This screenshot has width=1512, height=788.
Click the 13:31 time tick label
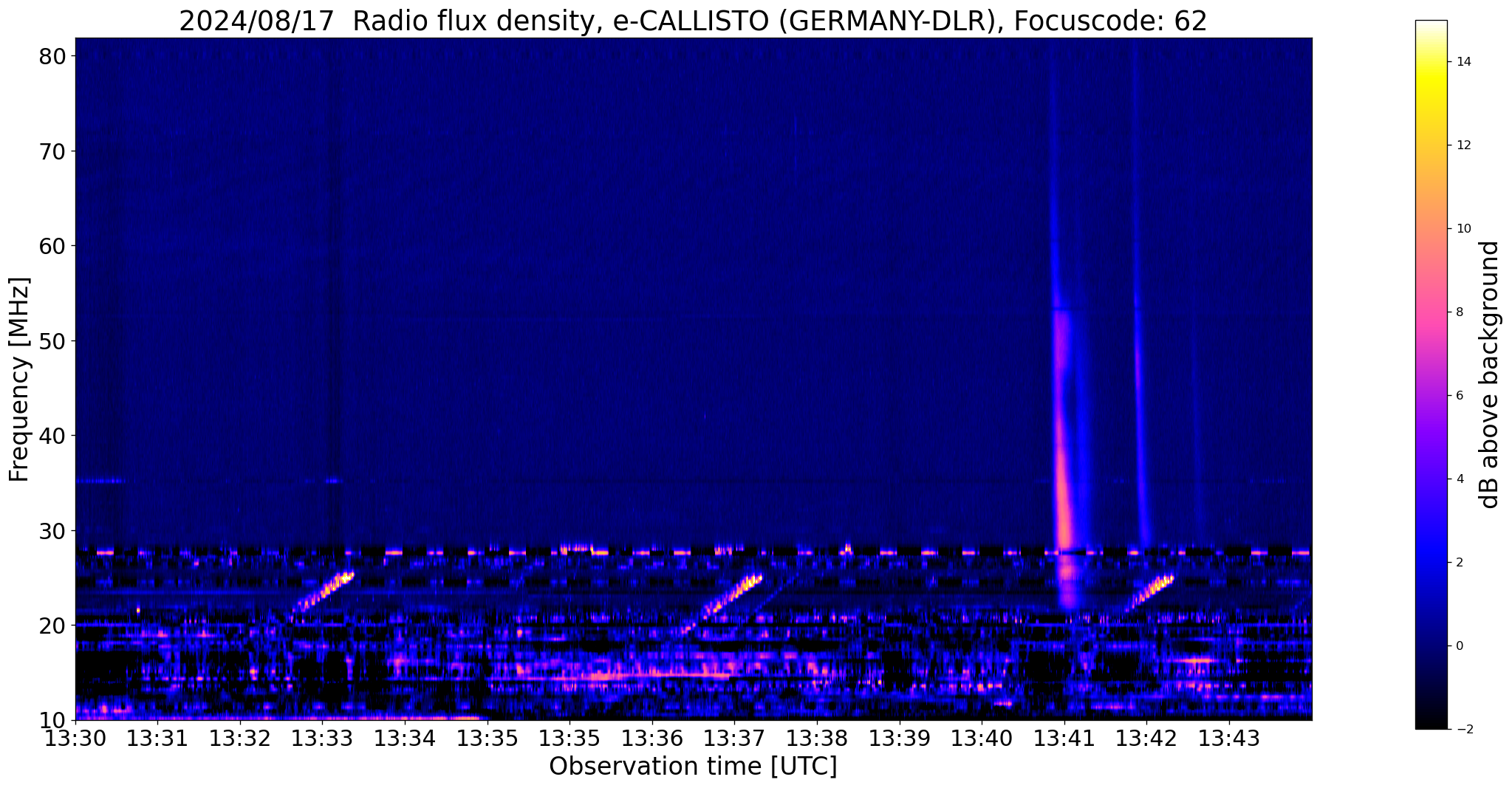(x=157, y=738)
